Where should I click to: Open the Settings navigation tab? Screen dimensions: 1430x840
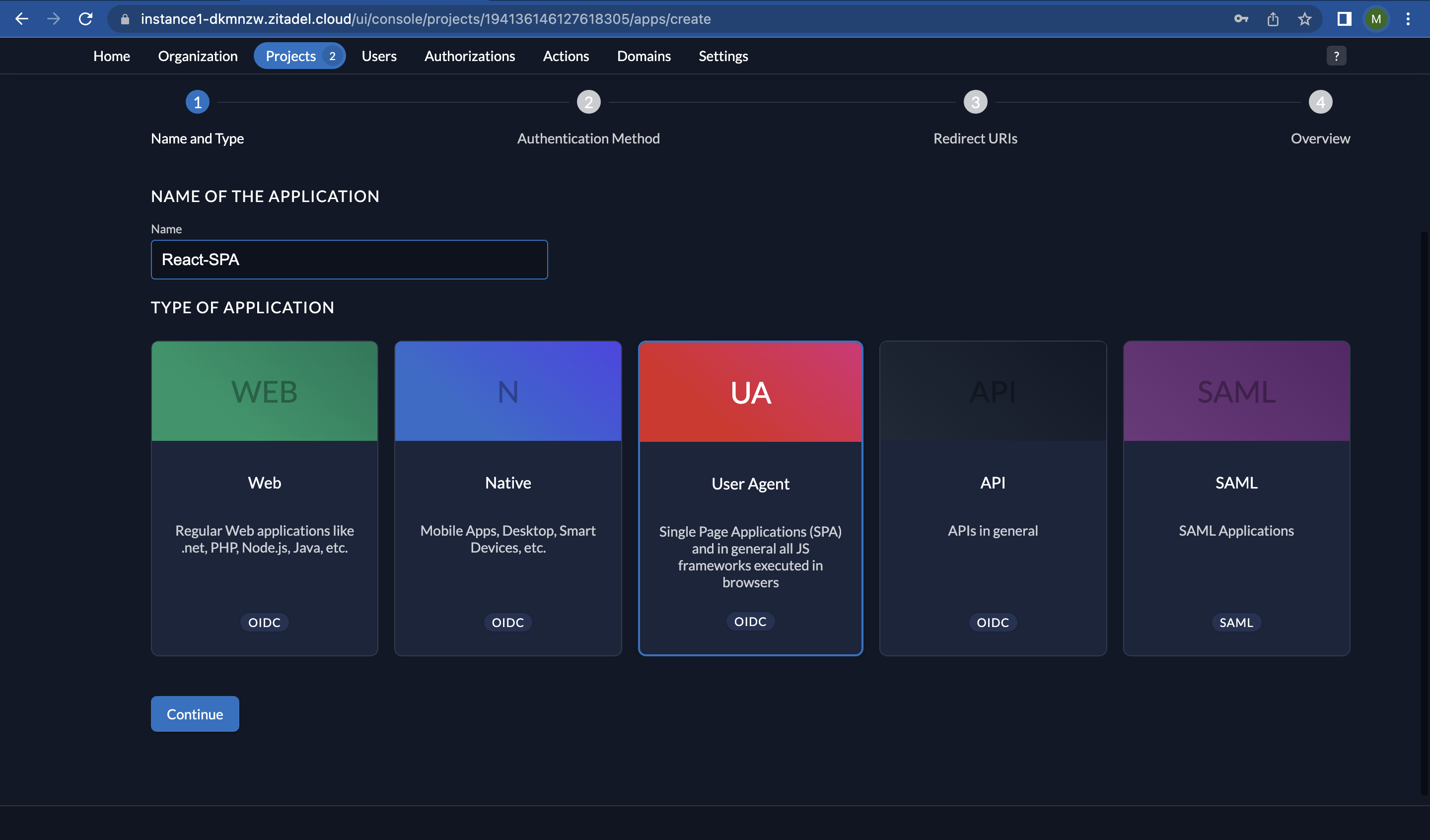pos(723,56)
